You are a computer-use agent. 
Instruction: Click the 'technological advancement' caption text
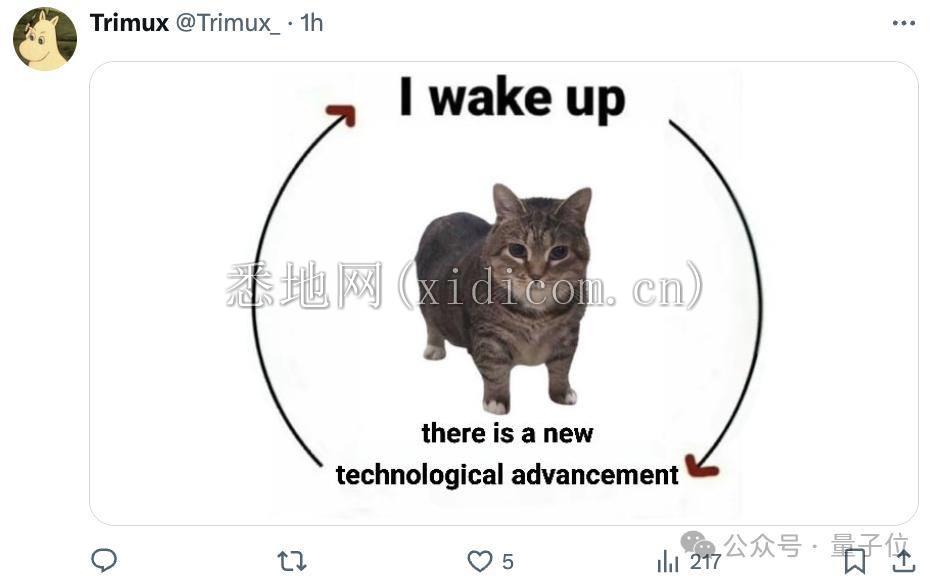(x=507, y=475)
